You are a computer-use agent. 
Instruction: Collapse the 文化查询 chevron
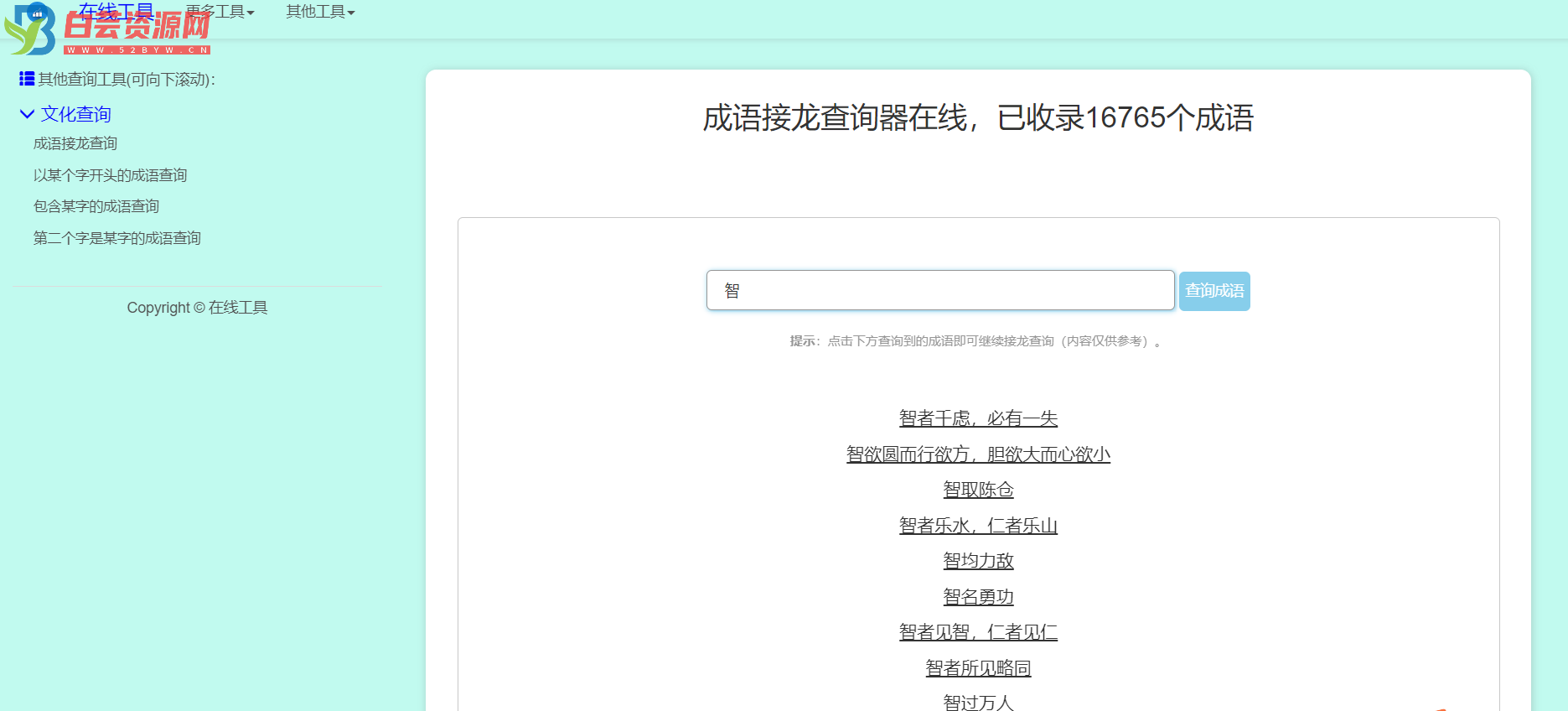point(27,114)
